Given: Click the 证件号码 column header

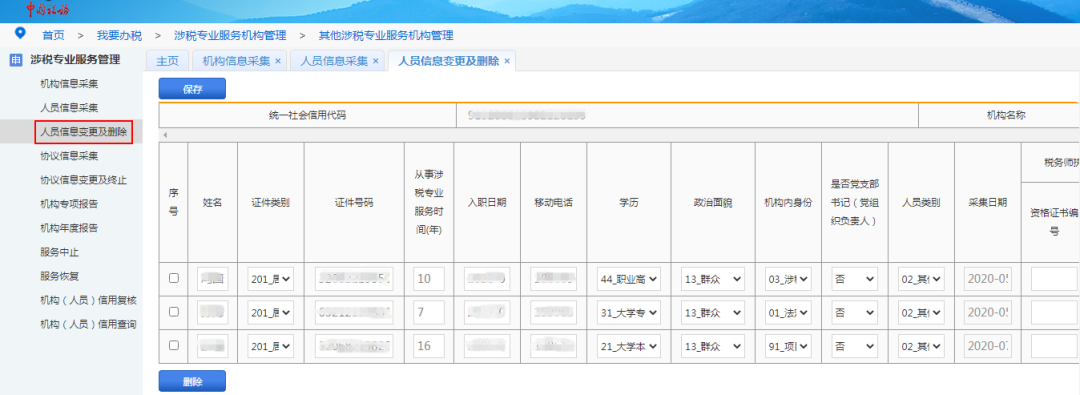Looking at the screenshot, I should coord(354,203).
